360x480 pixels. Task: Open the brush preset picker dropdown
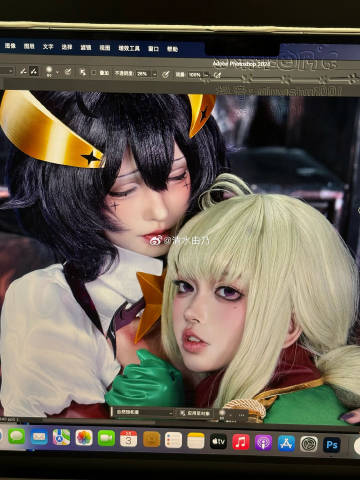pyautogui.click(x=57, y=72)
